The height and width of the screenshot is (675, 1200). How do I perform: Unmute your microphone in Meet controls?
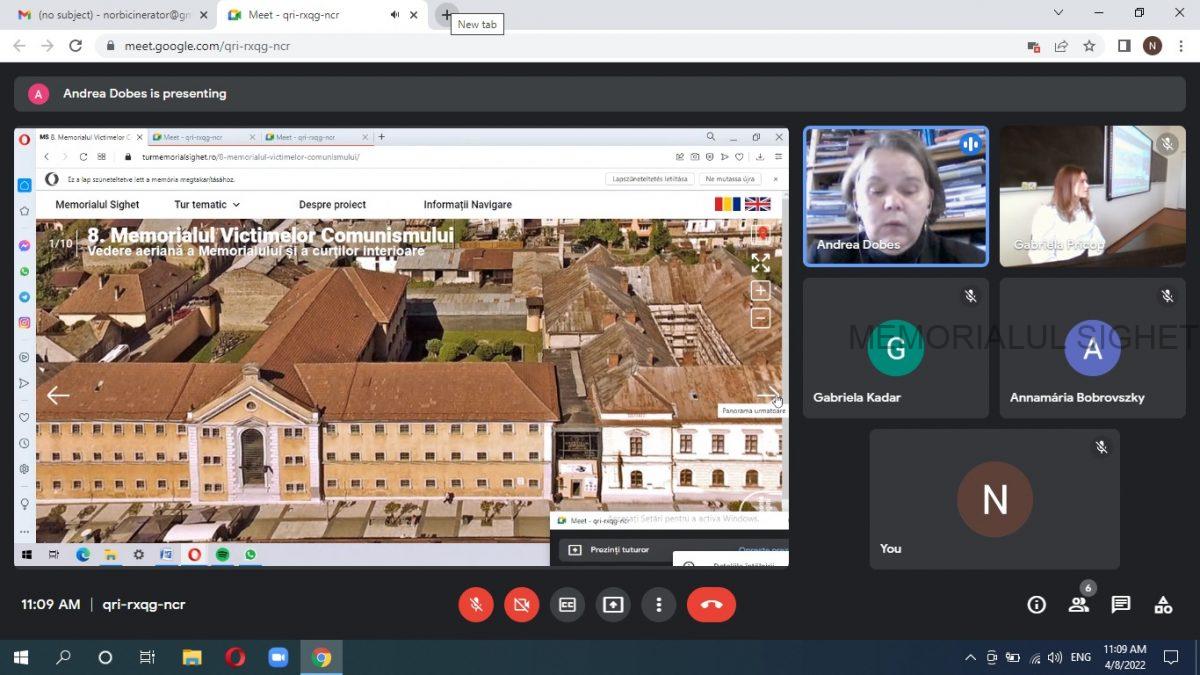(476, 604)
